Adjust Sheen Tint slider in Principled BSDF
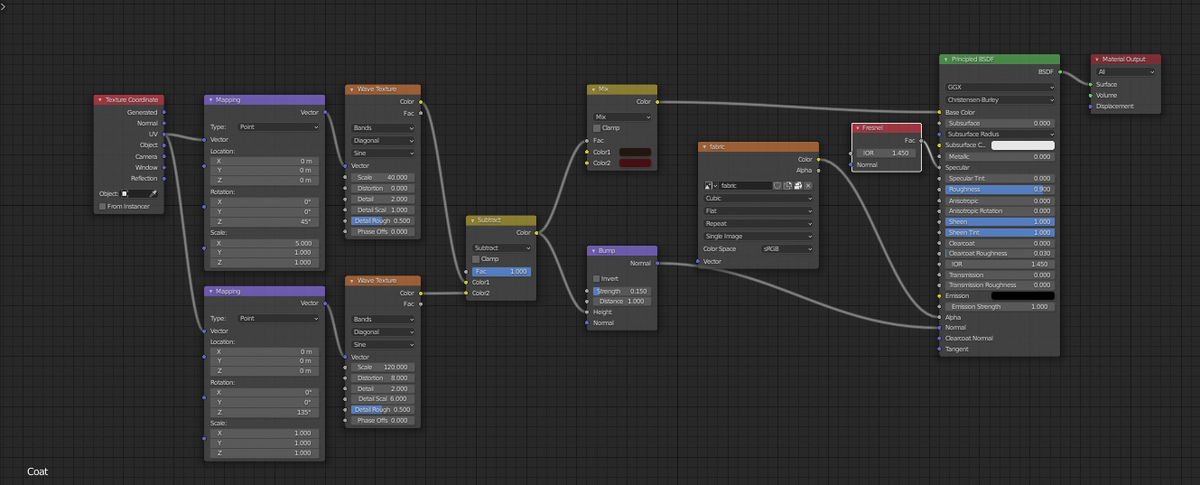 point(1000,232)
